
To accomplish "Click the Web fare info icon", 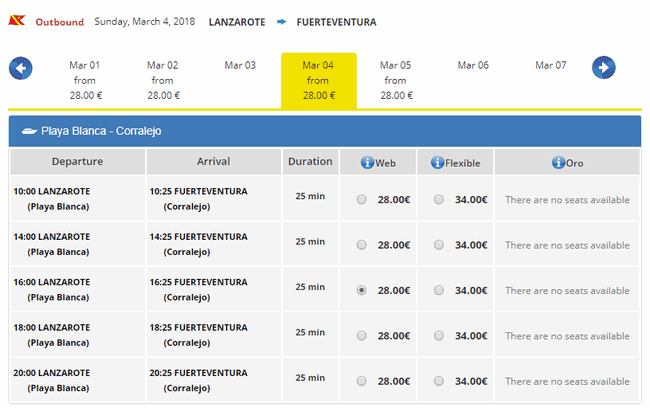I will point(367,162).
